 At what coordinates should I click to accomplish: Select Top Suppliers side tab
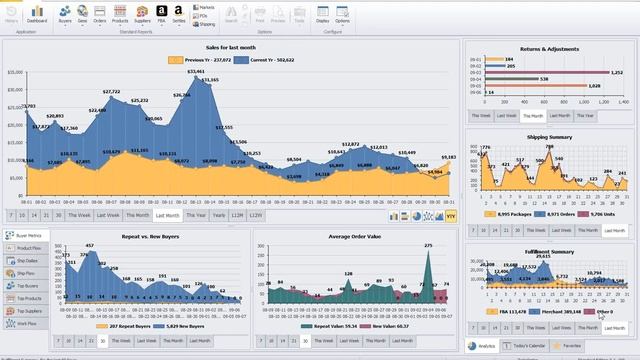click(26, 311)
